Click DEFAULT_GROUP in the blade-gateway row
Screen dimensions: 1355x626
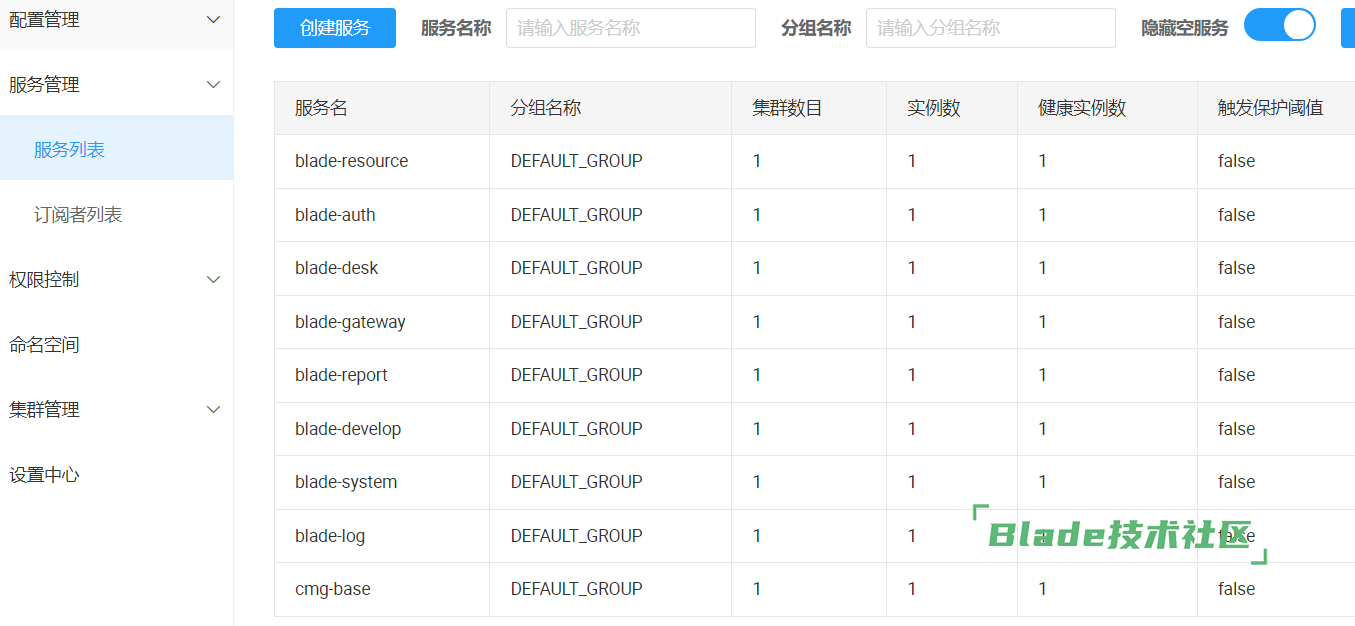coord(577,322)
